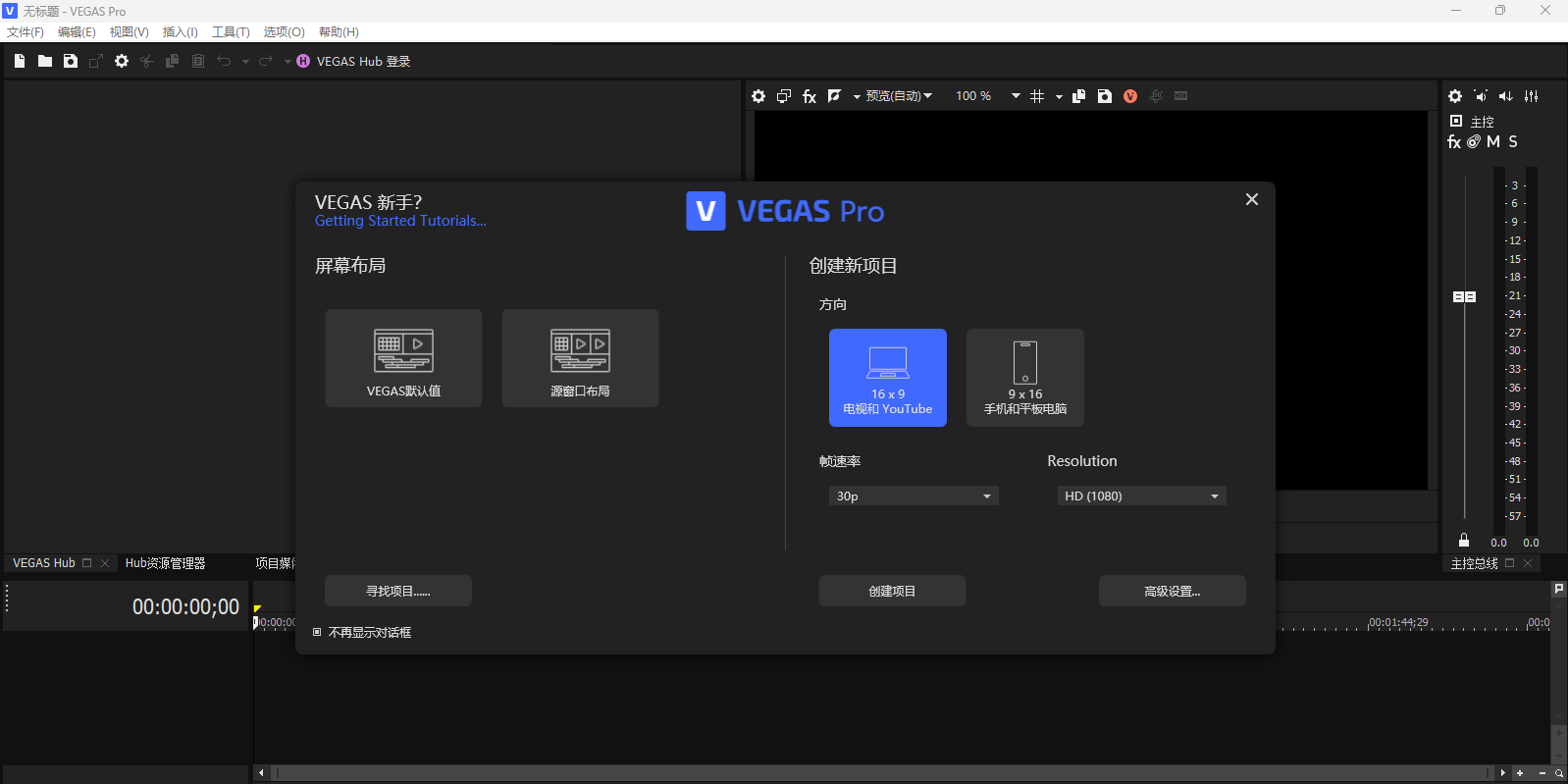The height and width of the screenshot is (784, 1568).
Task: Open the 插入(I) menu
Action: [180, 32]
